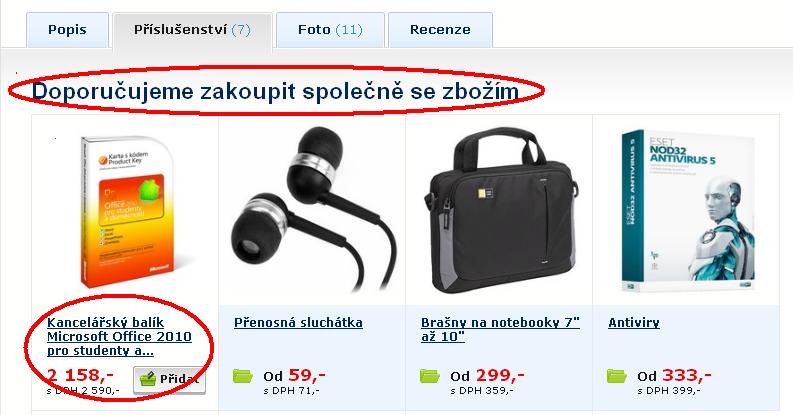Viewport: 793px width, 415px height.
Task: Follow the Brašny na notebooky link
Action: [500, 330]
